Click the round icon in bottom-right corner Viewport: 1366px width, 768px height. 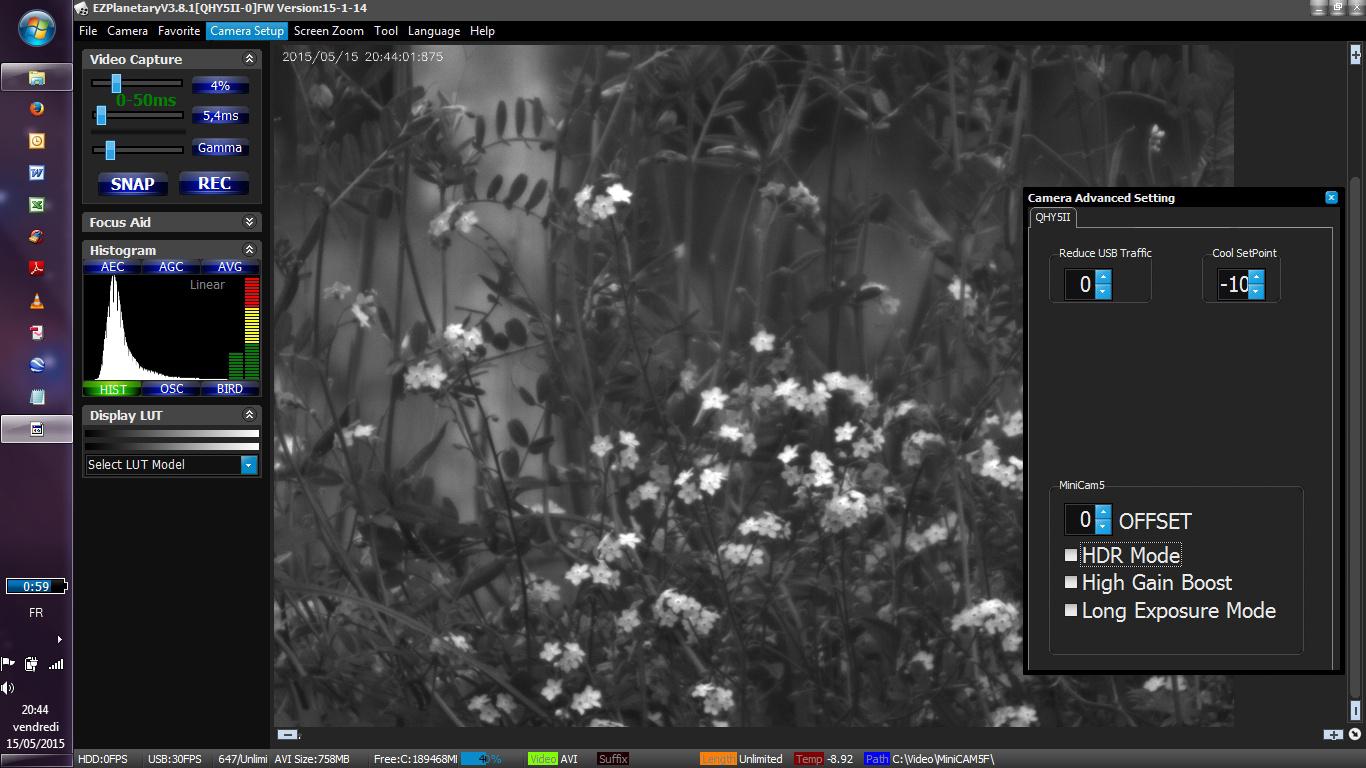pos(1355,735)
